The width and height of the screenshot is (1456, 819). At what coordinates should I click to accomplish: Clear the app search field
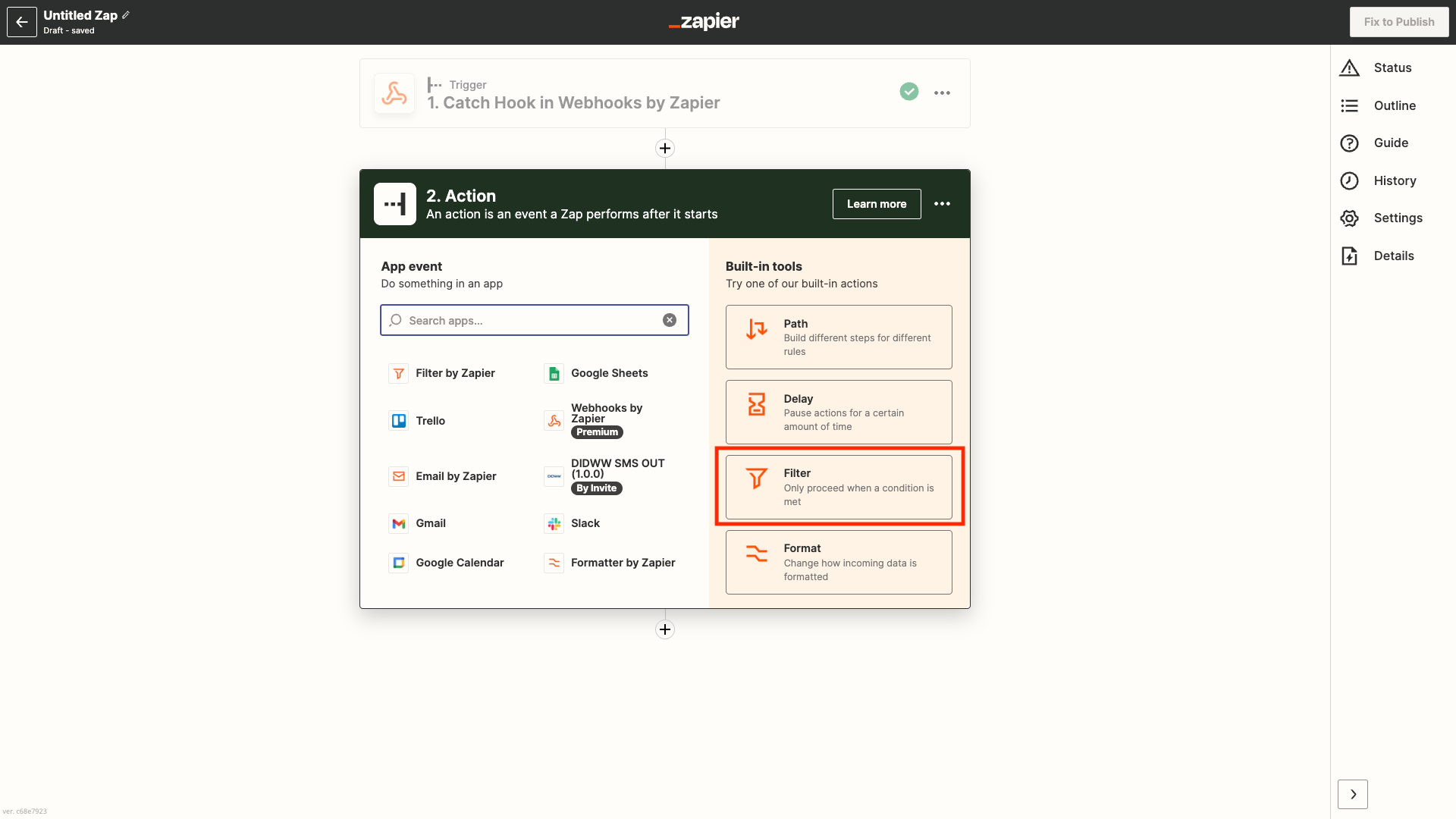(670, 320)
